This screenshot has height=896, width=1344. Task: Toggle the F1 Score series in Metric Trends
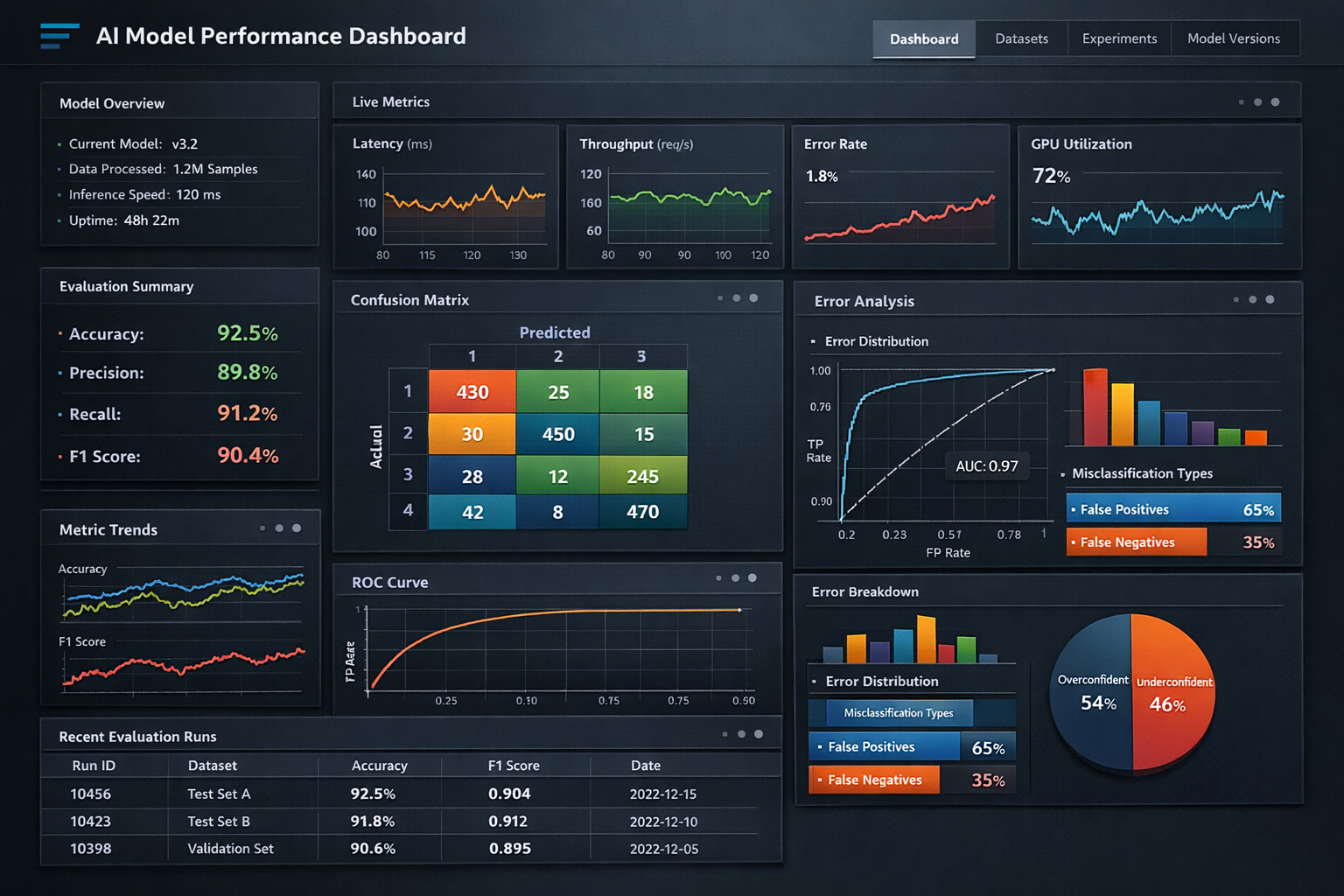[82, 641]
